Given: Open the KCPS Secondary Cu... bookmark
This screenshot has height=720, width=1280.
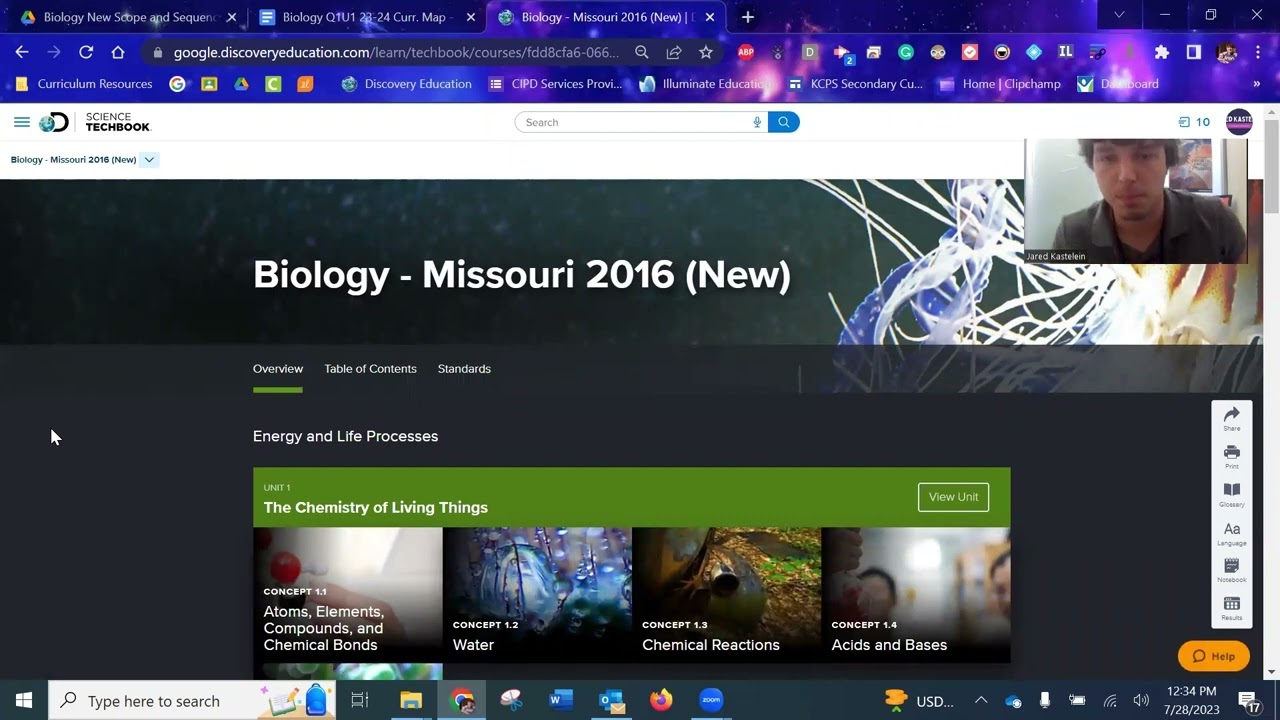Looking at the screenshot, I should point(856,84).
